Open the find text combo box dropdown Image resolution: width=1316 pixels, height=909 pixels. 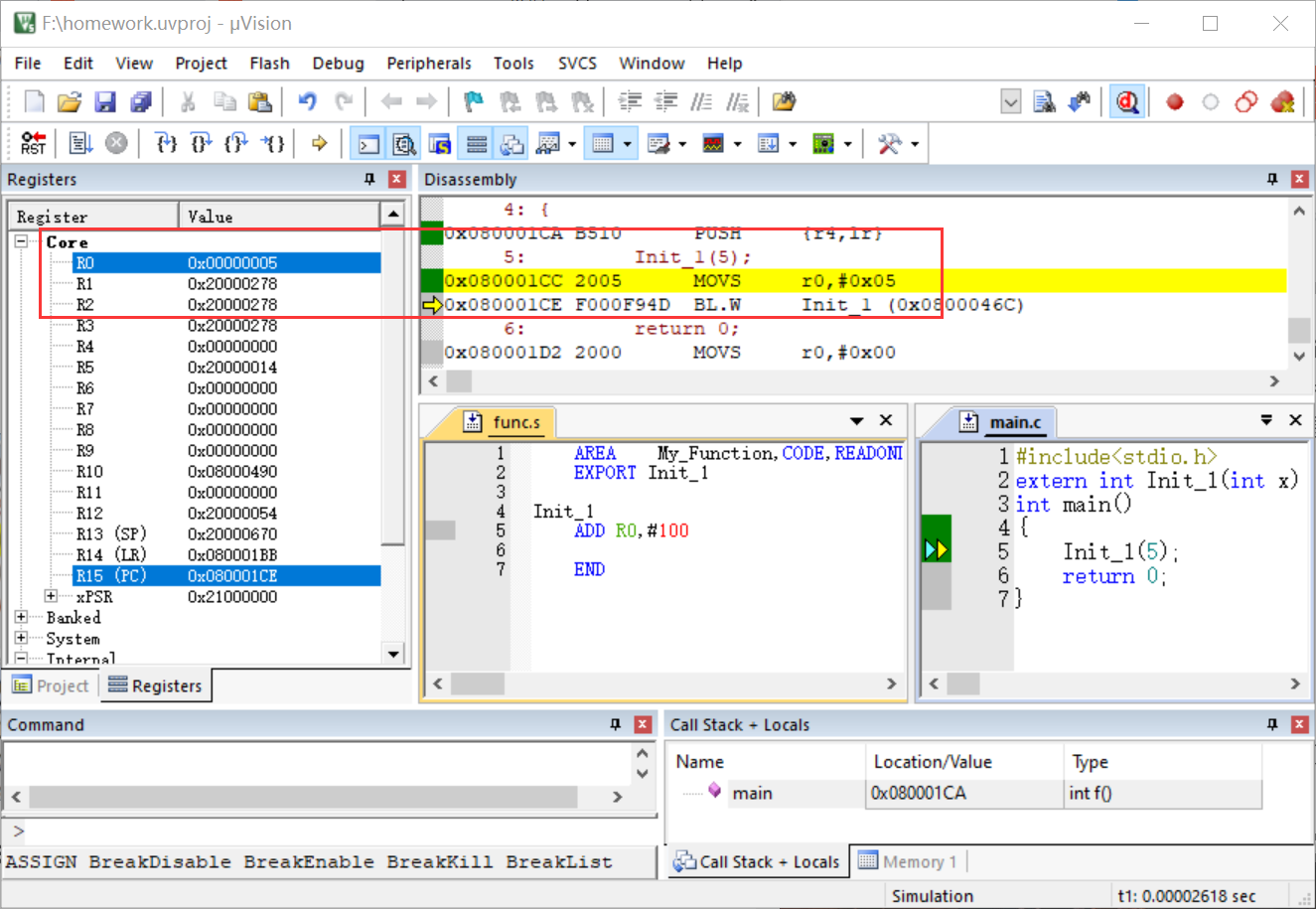tap(1010, 101)
